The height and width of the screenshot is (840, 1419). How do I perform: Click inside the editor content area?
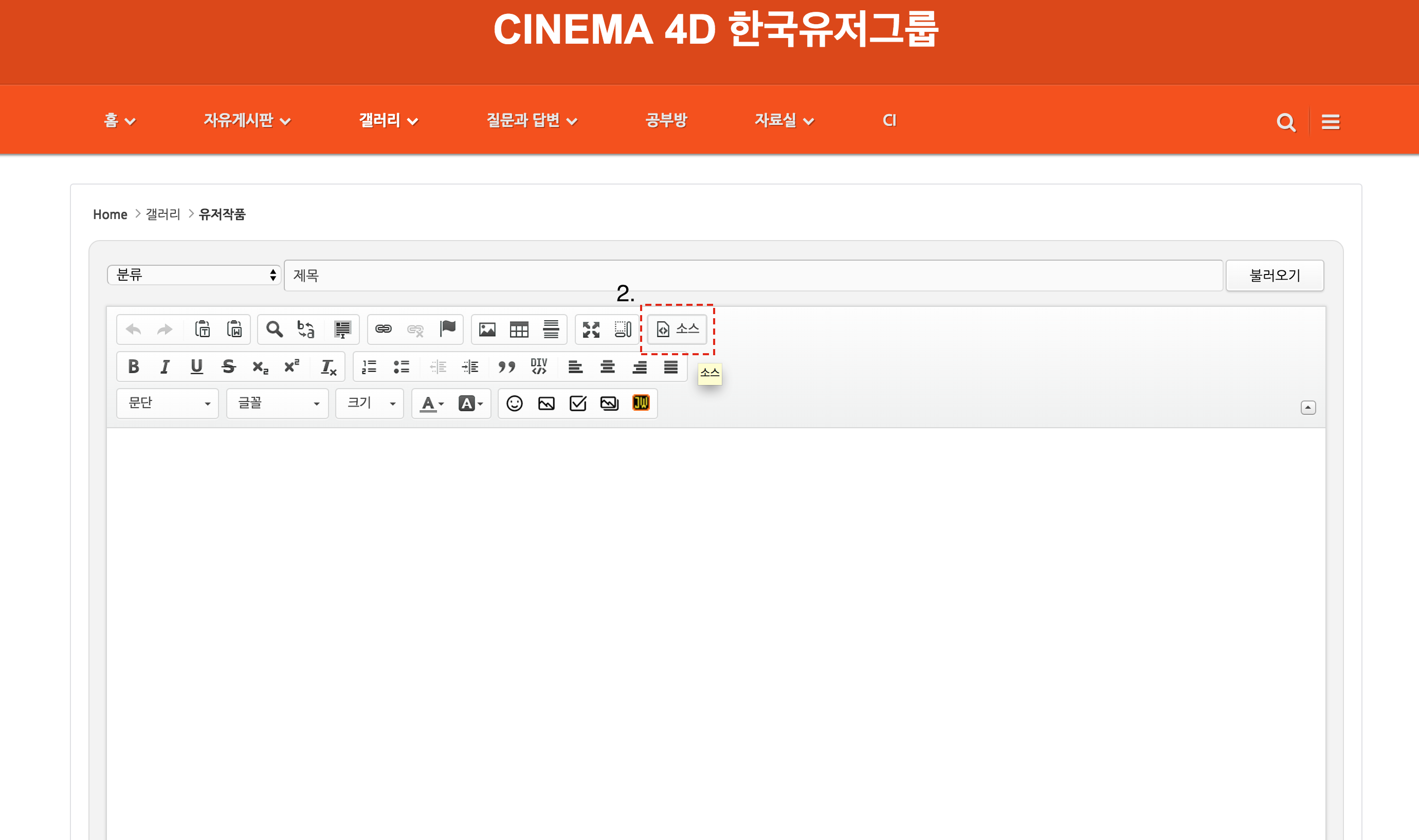pyautogui.click(x=716, y=633)
